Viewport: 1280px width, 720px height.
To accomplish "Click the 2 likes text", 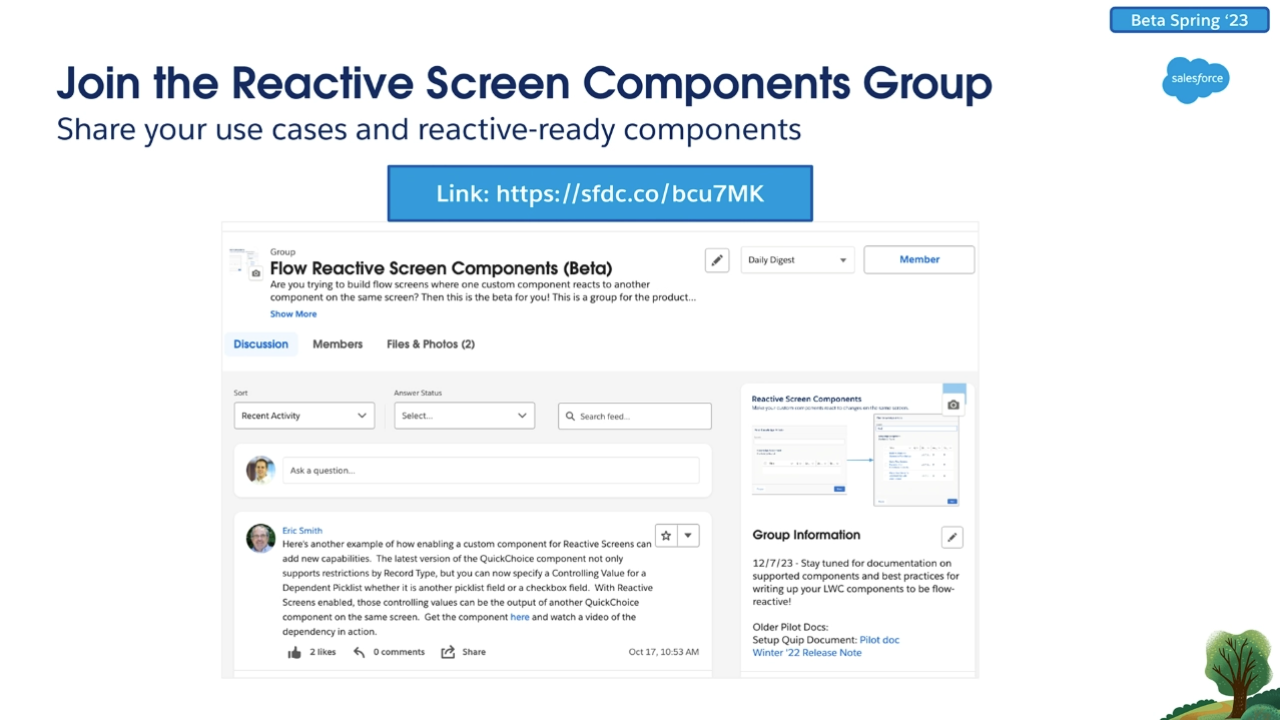I will tap(323, 652).
